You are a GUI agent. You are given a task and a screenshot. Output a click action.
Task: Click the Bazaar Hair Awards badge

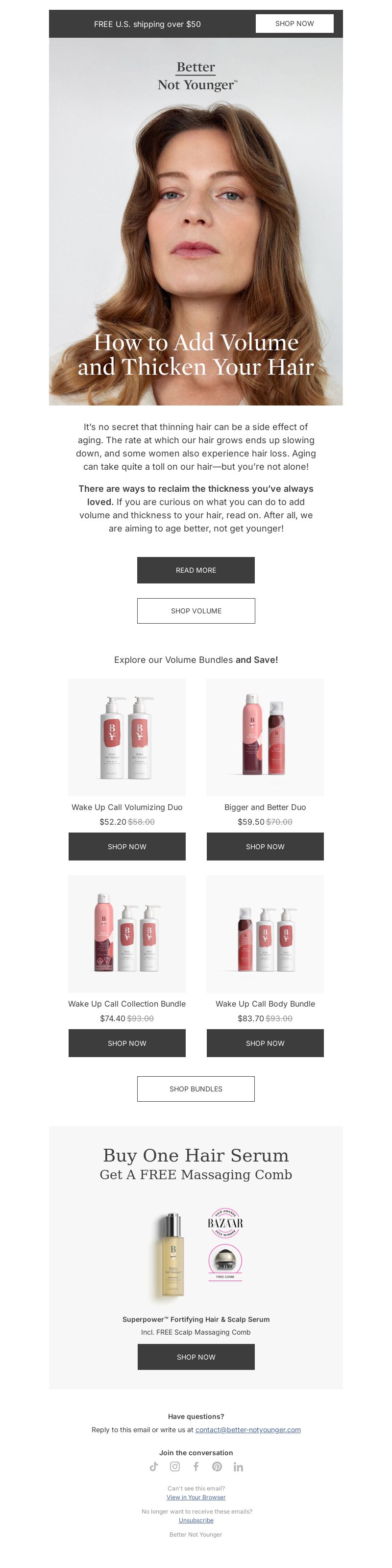tap(225, 1222)
